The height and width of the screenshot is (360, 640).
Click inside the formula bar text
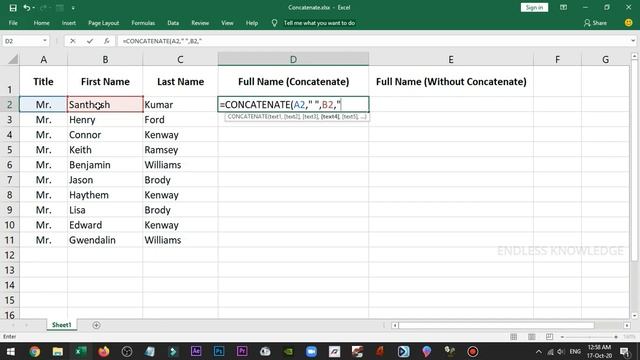[x=162, y=41]
